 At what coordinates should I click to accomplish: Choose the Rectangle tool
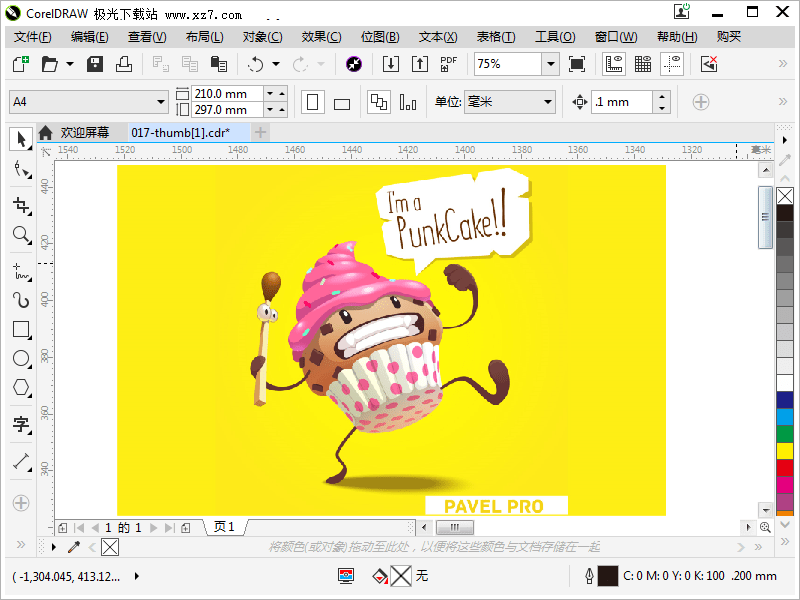point(21,328)
